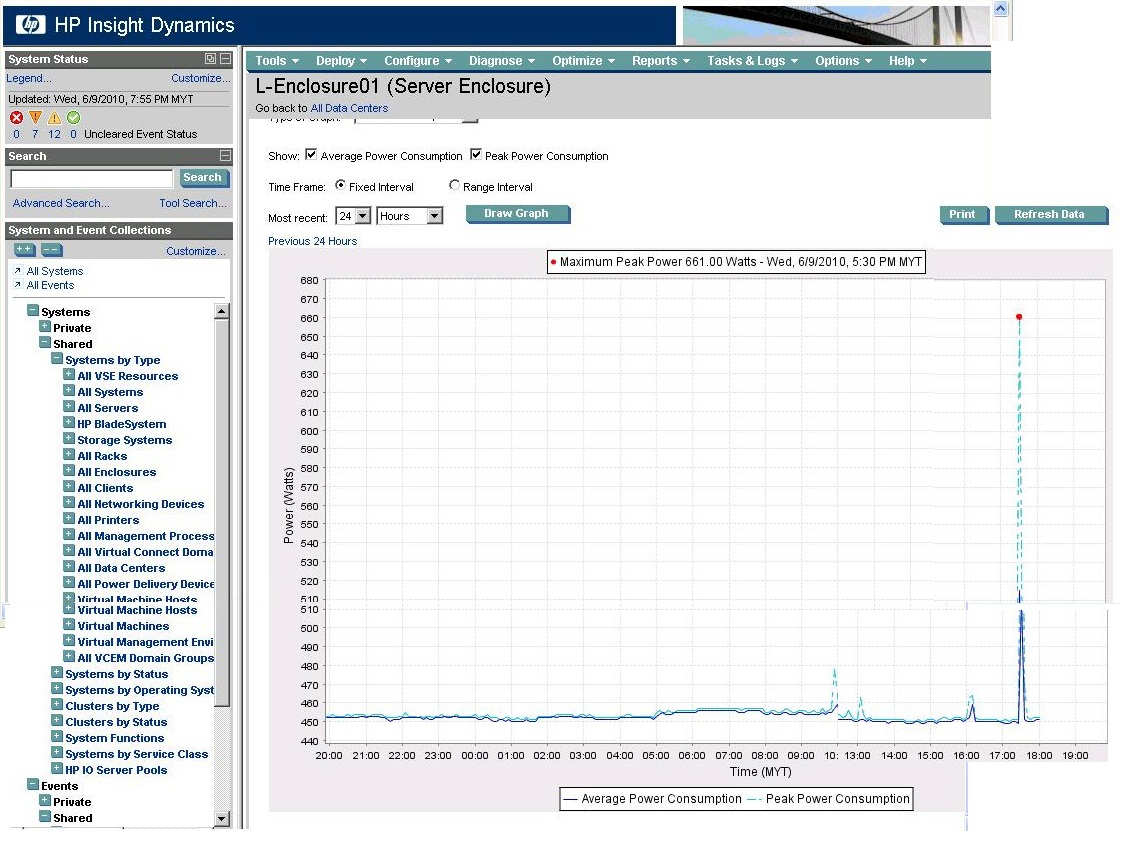Click the 12 minor events count
Screen dimensions: 1126x852
pos(55,134)
